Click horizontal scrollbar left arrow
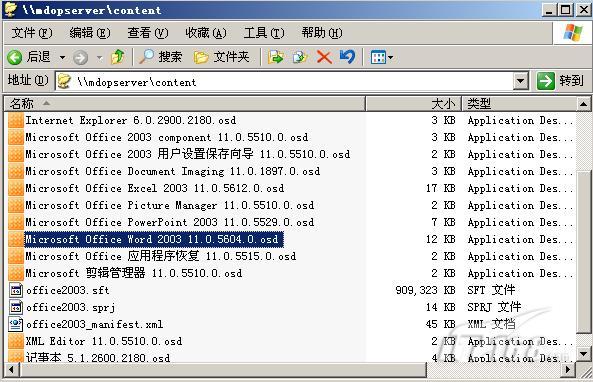 (11, 369)
